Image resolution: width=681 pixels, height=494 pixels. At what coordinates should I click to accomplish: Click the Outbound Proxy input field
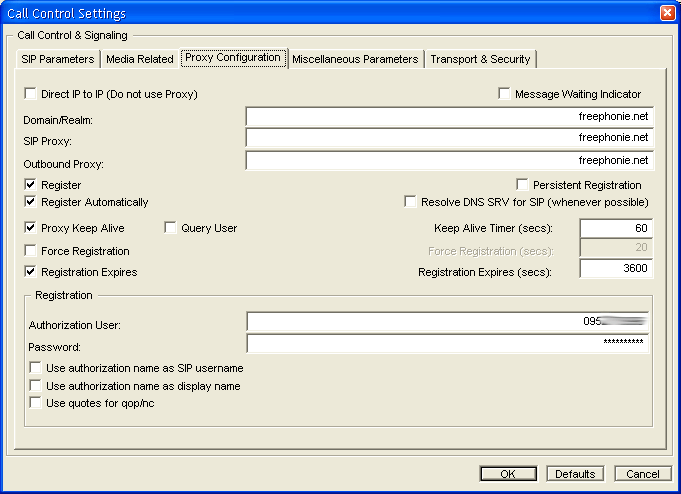449,161
